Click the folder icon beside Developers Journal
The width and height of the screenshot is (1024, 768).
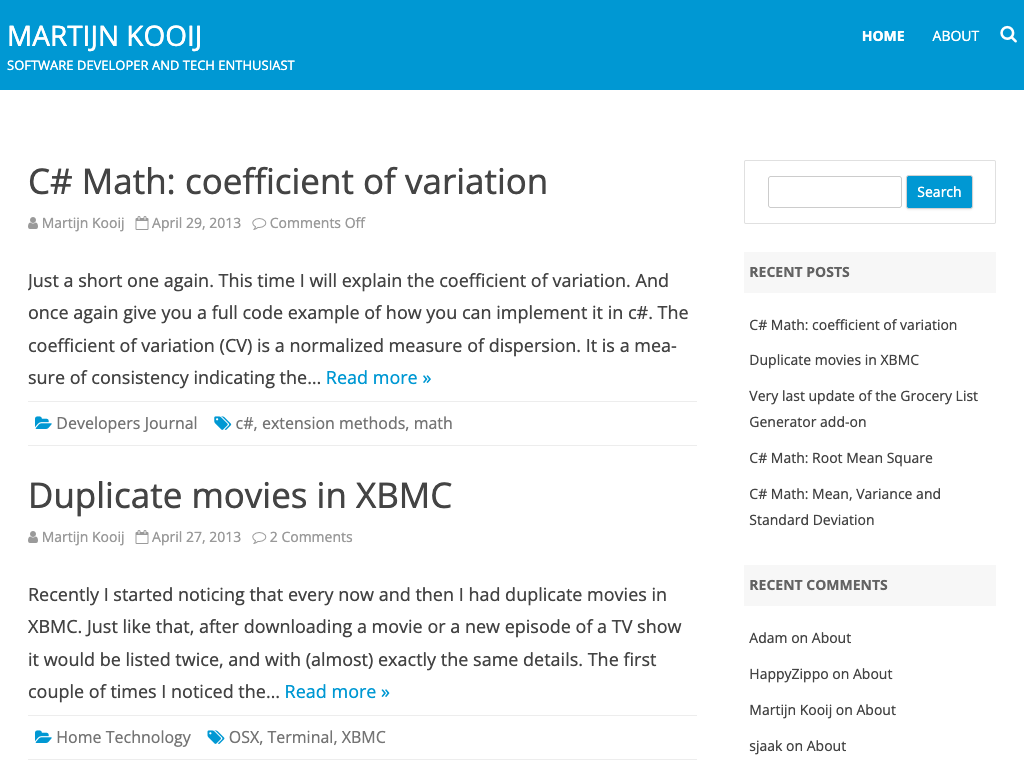43,423
